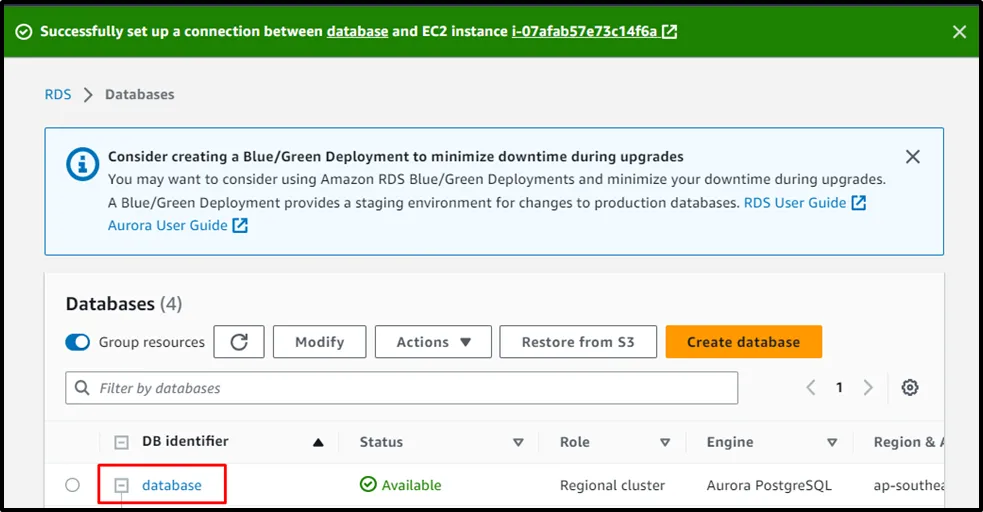Open the Status column sort filter
This screenshot has height=512, width=983.
518,442
